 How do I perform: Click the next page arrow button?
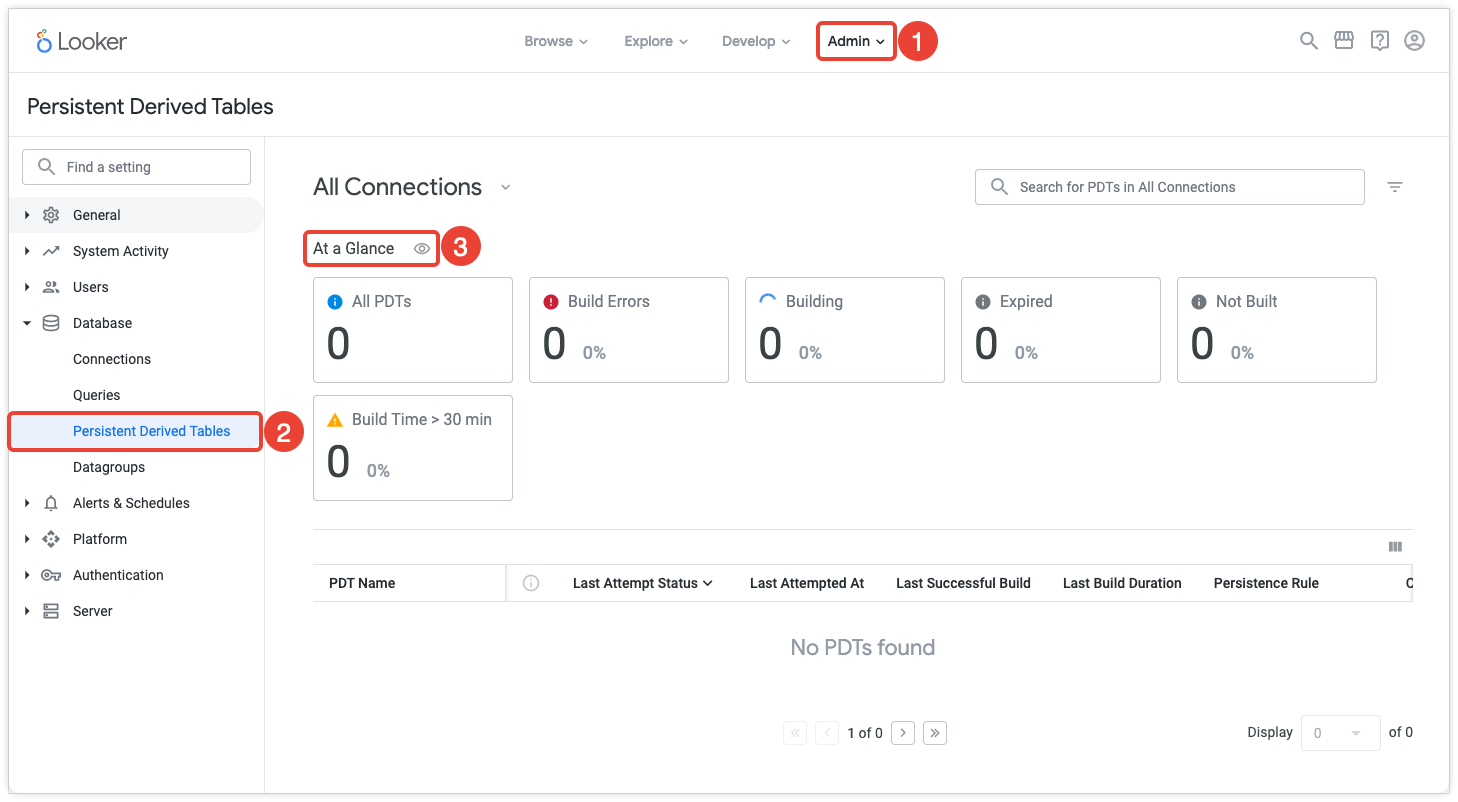click(903, 733)
